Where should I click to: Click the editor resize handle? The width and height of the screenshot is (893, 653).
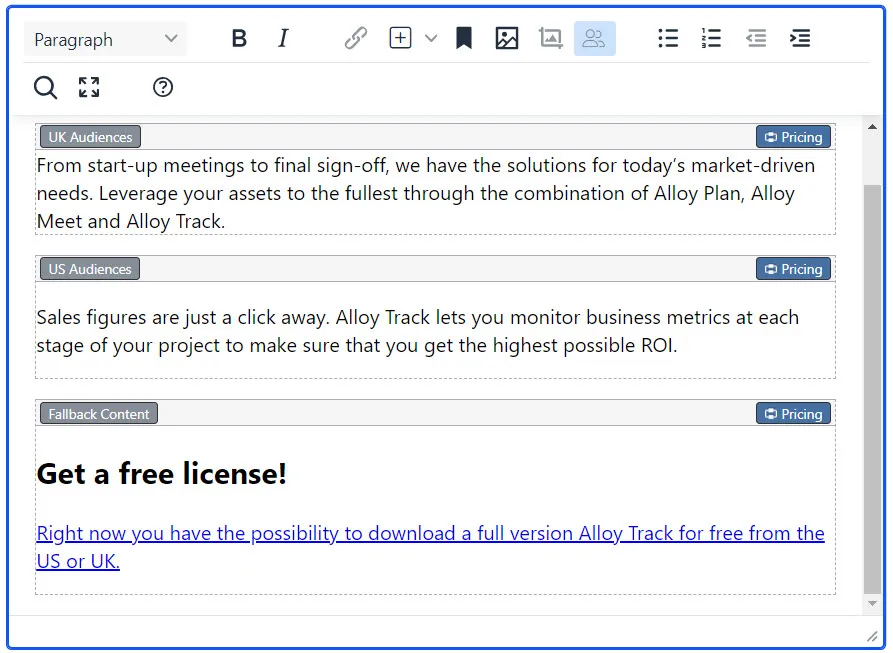872,636
